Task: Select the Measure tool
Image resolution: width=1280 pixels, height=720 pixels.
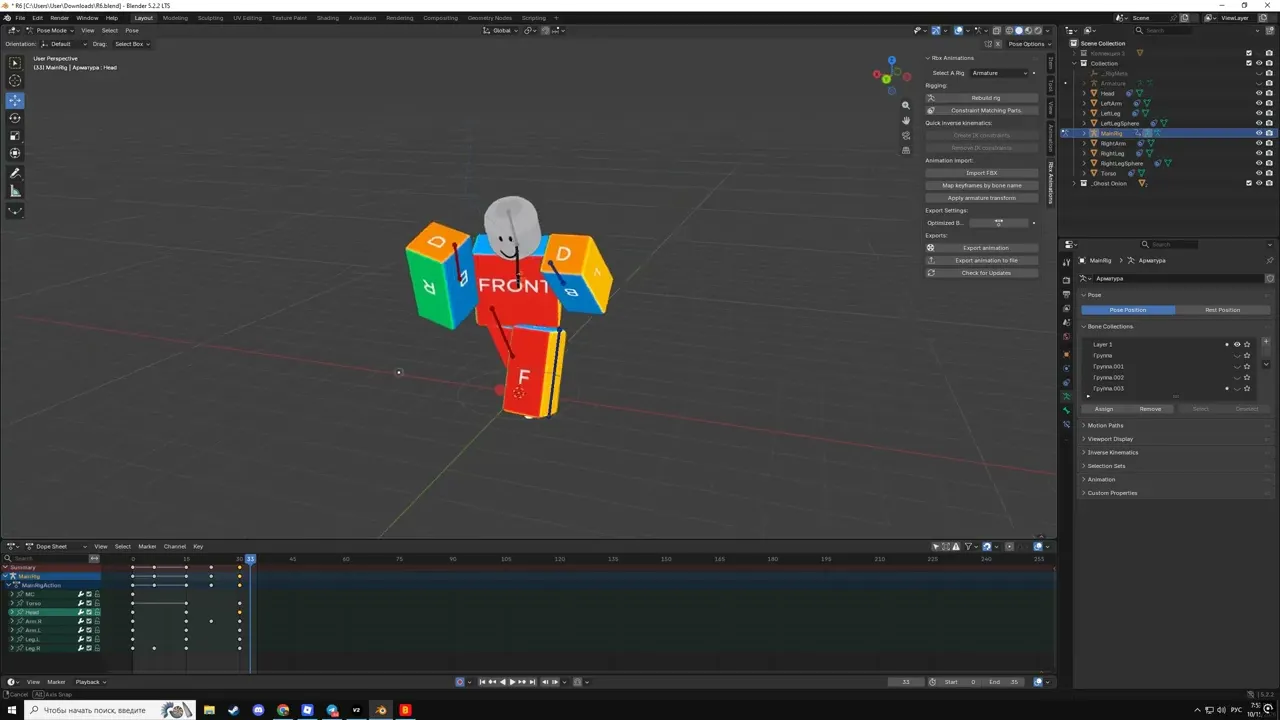Action: pyautogui.click(x=15, y=192)
